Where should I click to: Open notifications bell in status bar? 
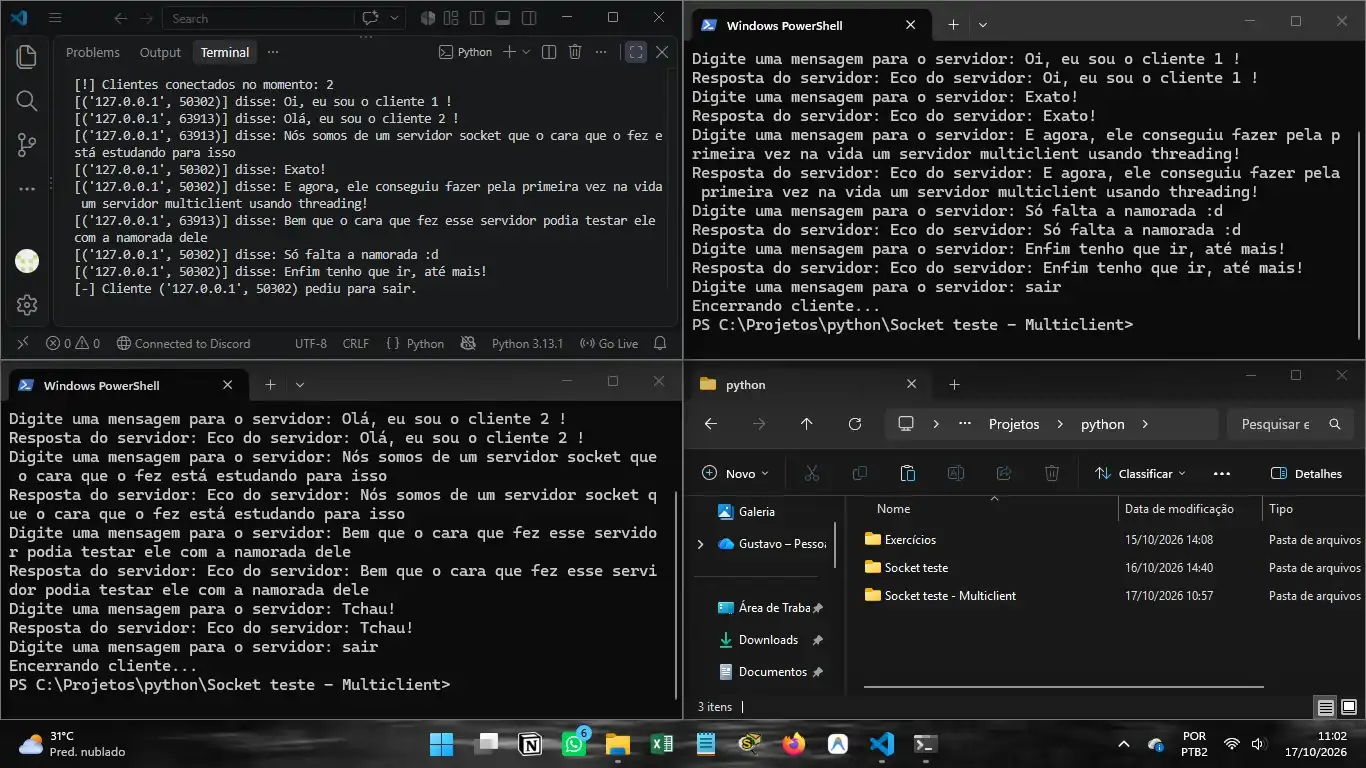tap(660, 343)
